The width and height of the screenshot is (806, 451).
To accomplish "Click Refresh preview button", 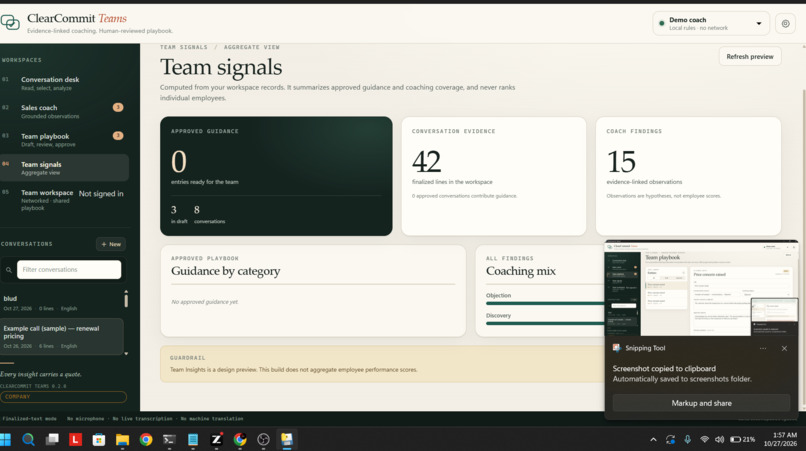I will tap(749, 57).
